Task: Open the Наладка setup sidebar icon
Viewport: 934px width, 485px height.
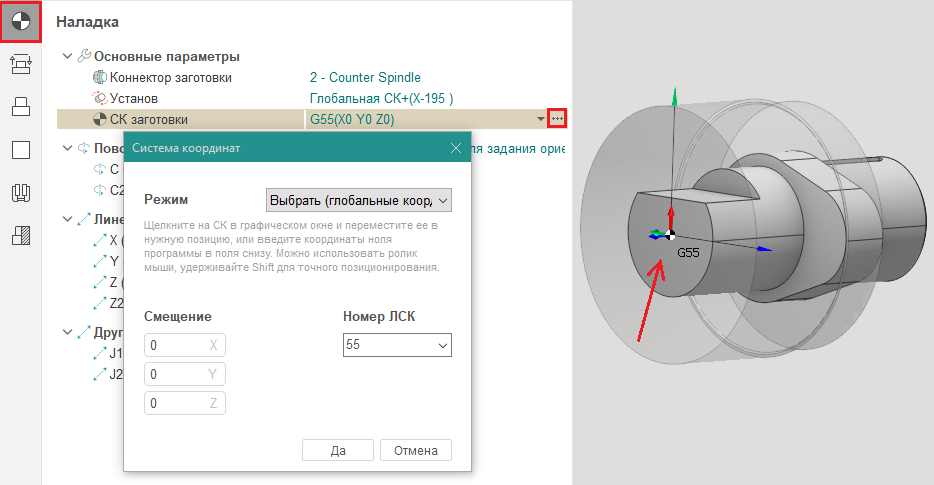Action: point(21,21)
